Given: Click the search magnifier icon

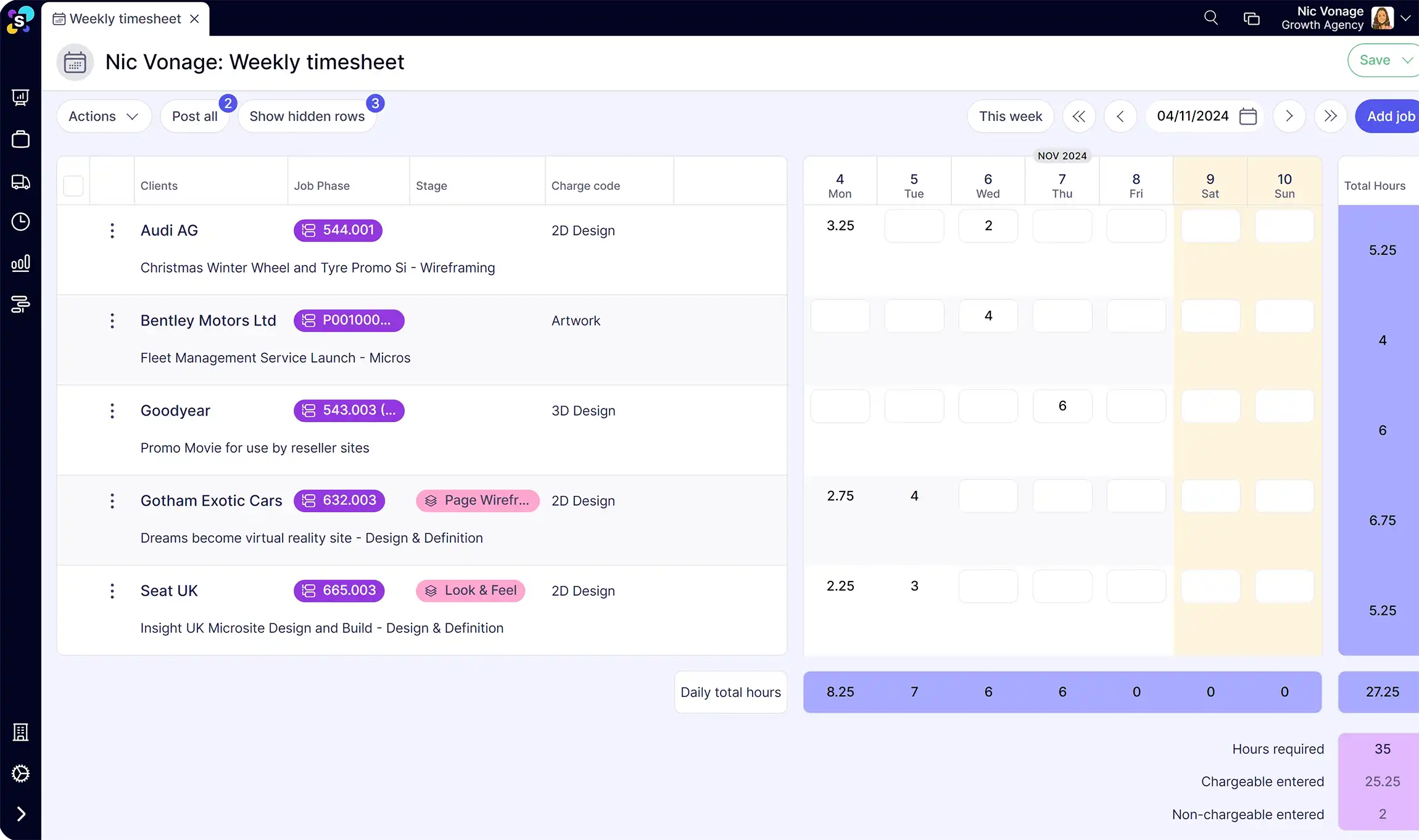Looking at the screenshot, I should click(1211, 18).
